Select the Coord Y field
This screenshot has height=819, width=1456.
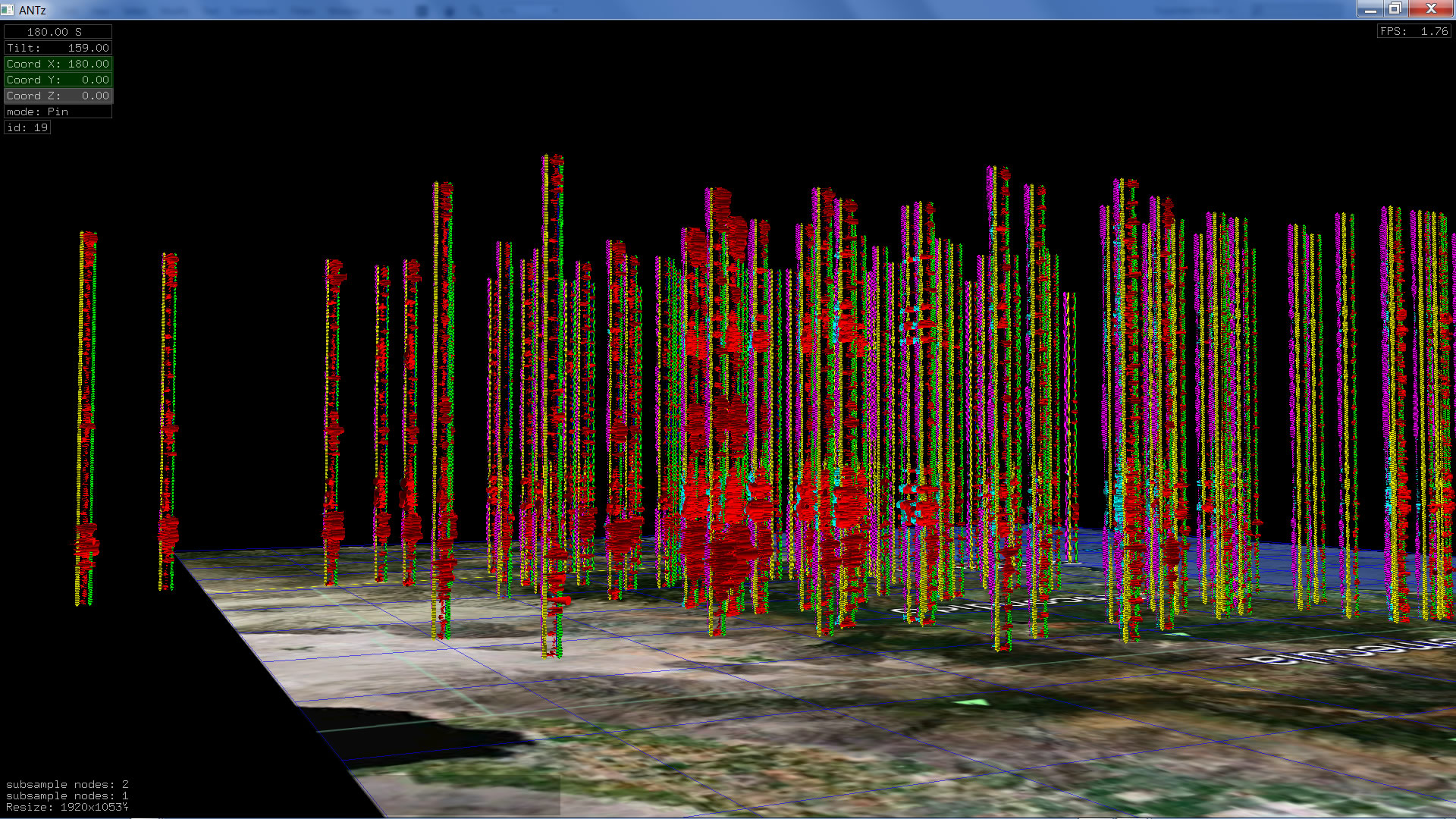coord(58,80)
